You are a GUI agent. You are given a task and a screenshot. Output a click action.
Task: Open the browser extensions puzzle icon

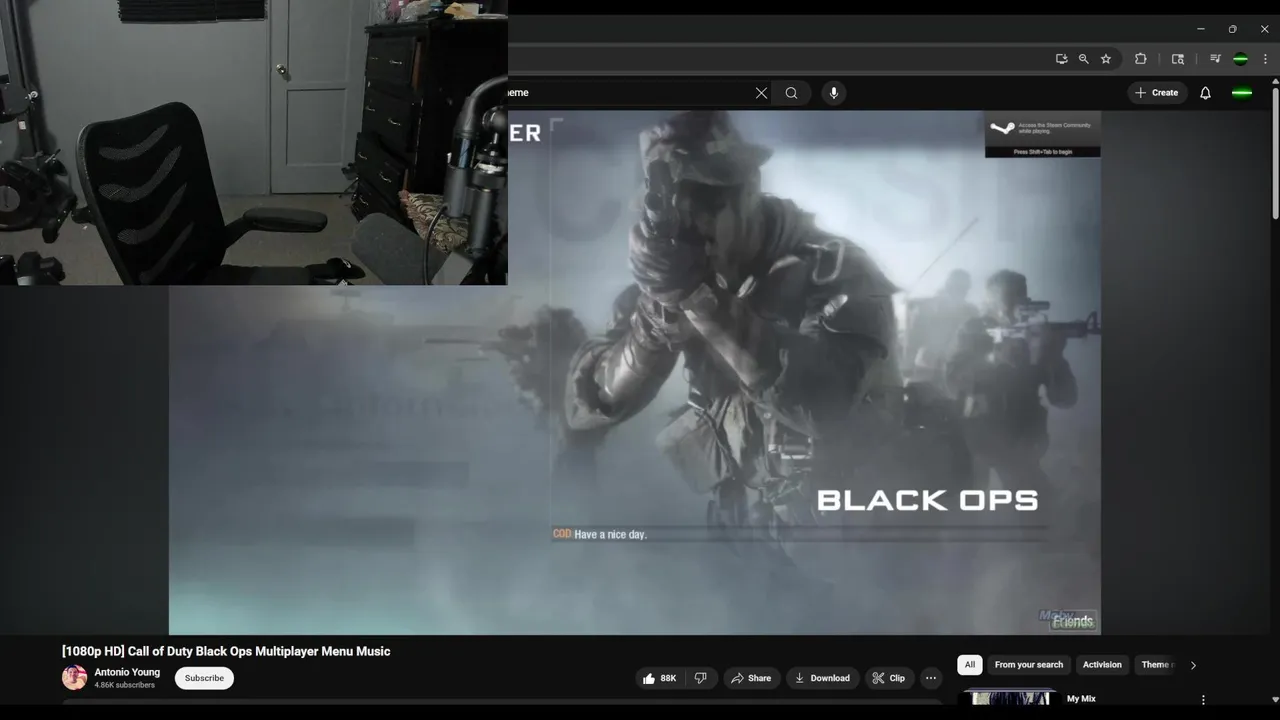pyautogui.click(x=1140, y=59)
